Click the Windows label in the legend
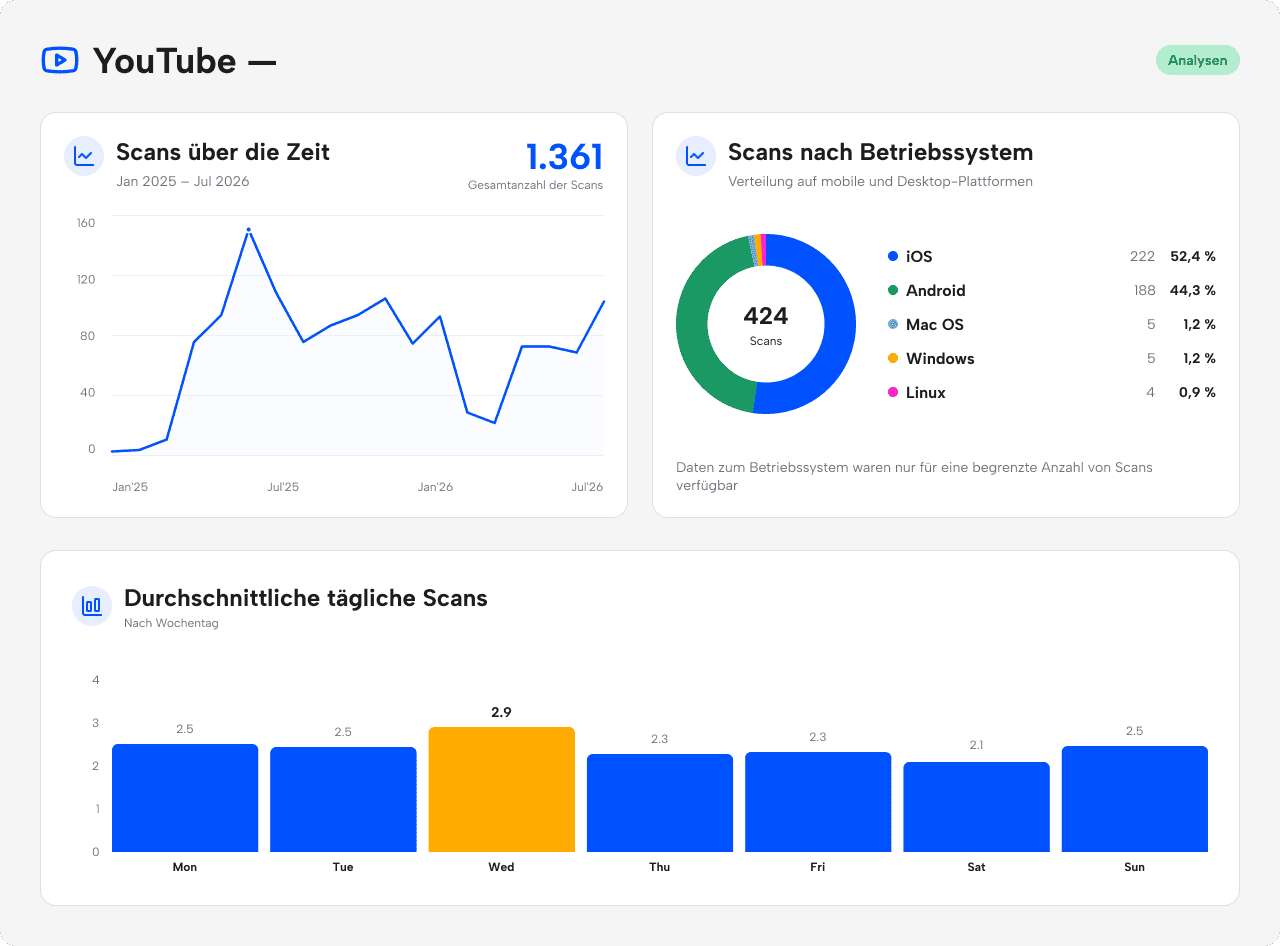Screen dimensions: 1280x946 [x=940, y=359]
